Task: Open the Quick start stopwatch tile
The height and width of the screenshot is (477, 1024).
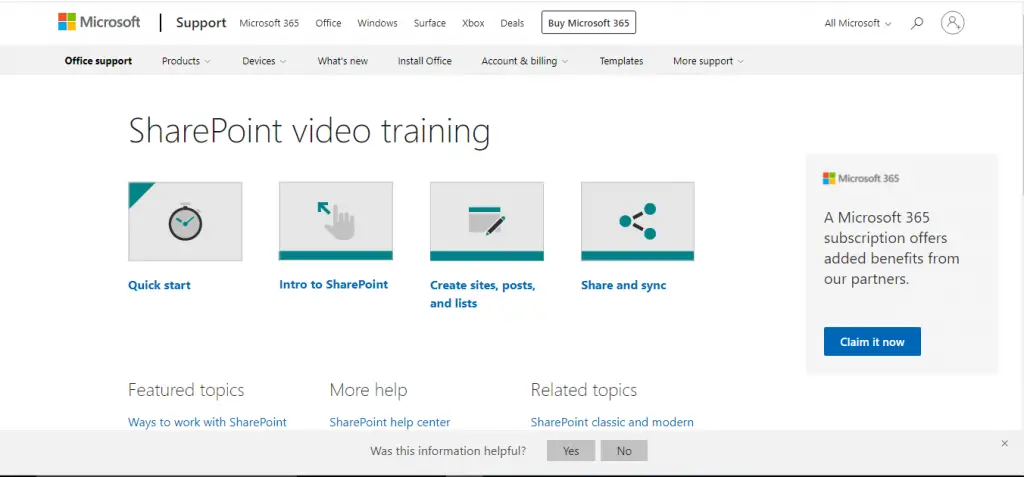Action: pos(185,221)
